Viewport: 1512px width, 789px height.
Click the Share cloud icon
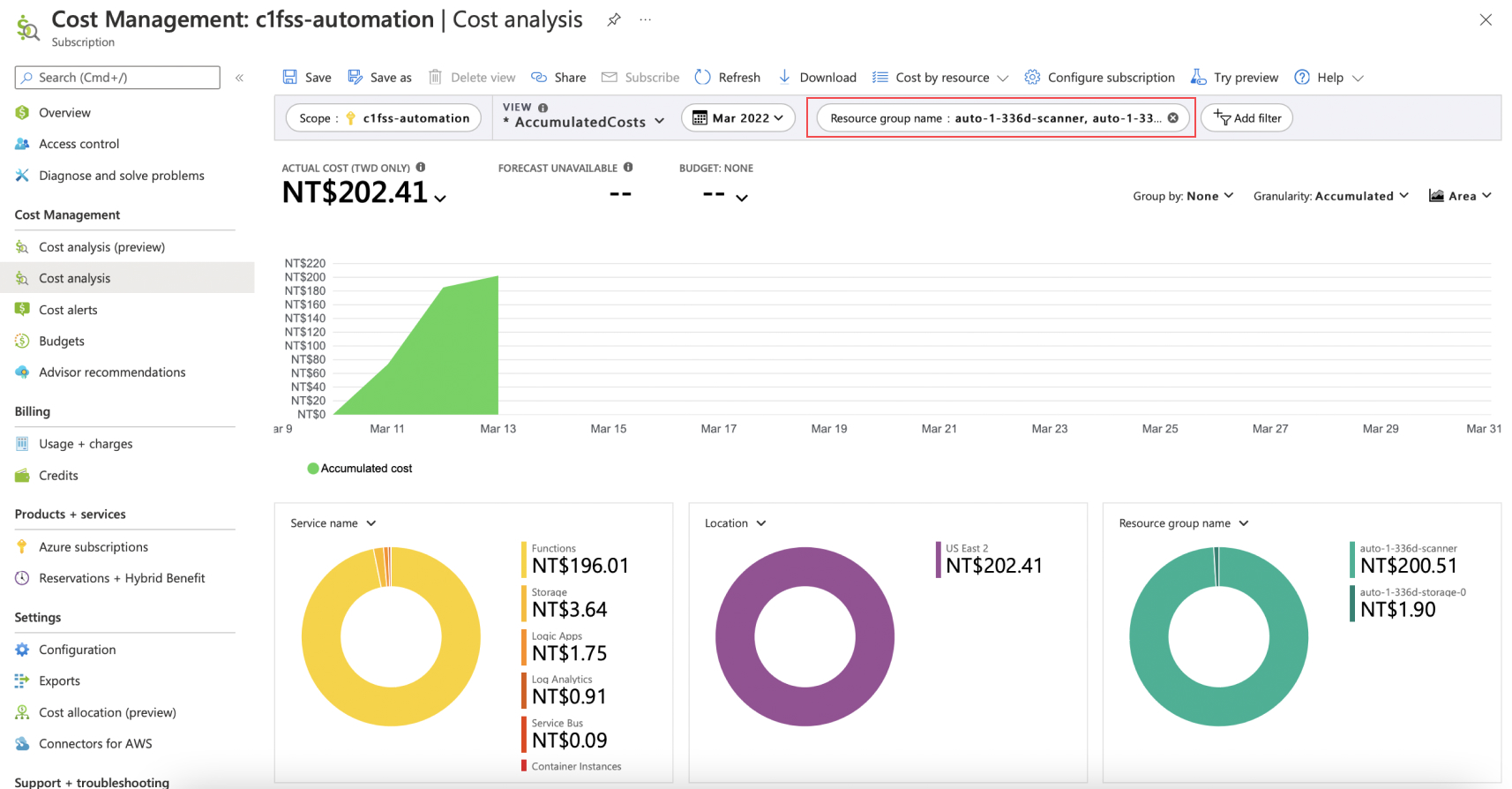(x=539, y=78)
